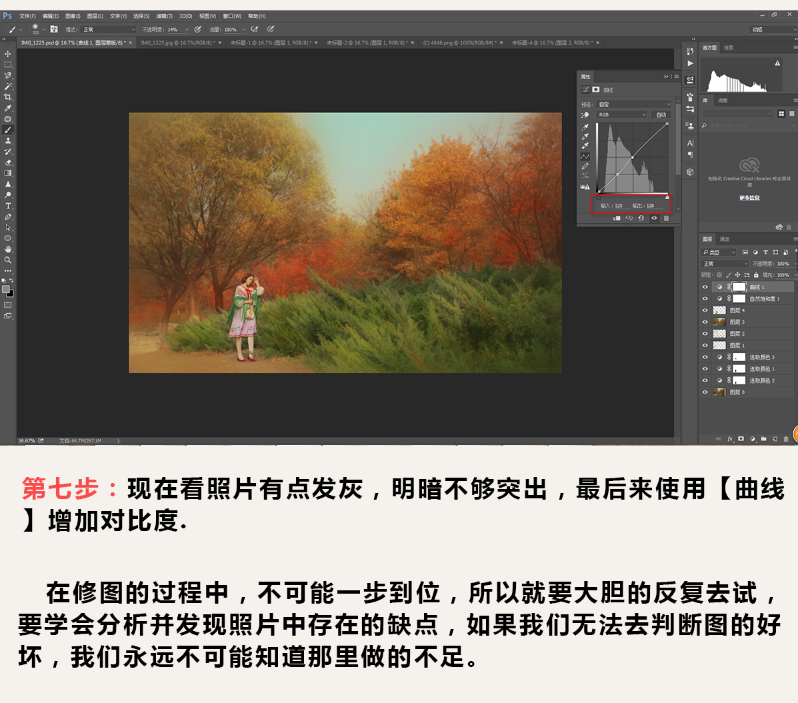Select the pencil draw-curve tool
The width and height of the screenshot is (798, 703).
[x=585, y=166]
